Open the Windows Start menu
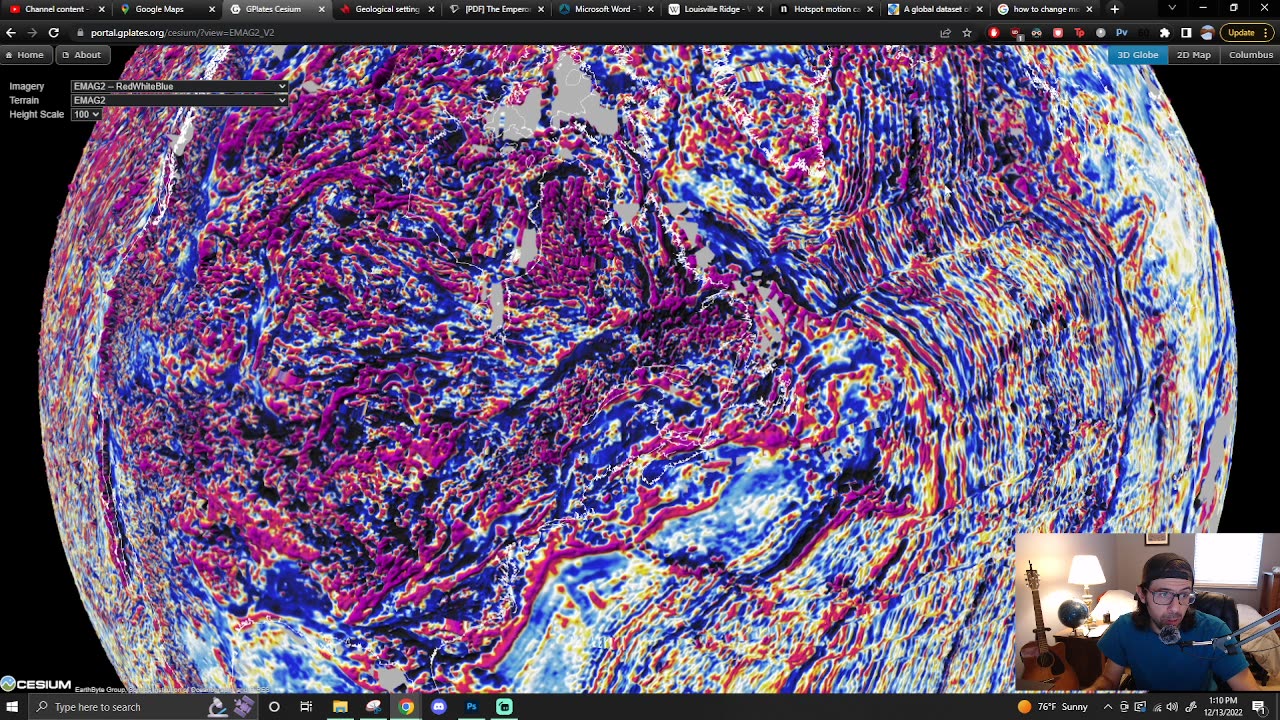This screenshot has width=1280, height=720. (x=12, y=707)
